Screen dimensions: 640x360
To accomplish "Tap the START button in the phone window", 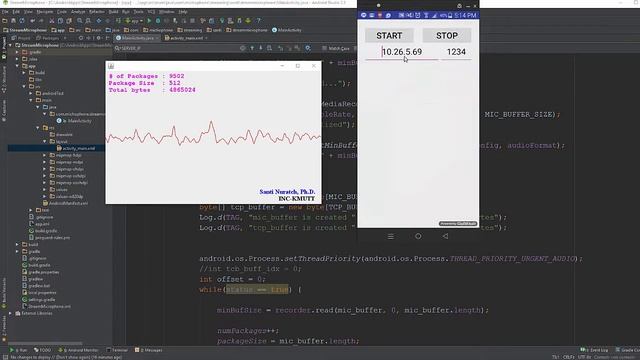I will point(389,36).
